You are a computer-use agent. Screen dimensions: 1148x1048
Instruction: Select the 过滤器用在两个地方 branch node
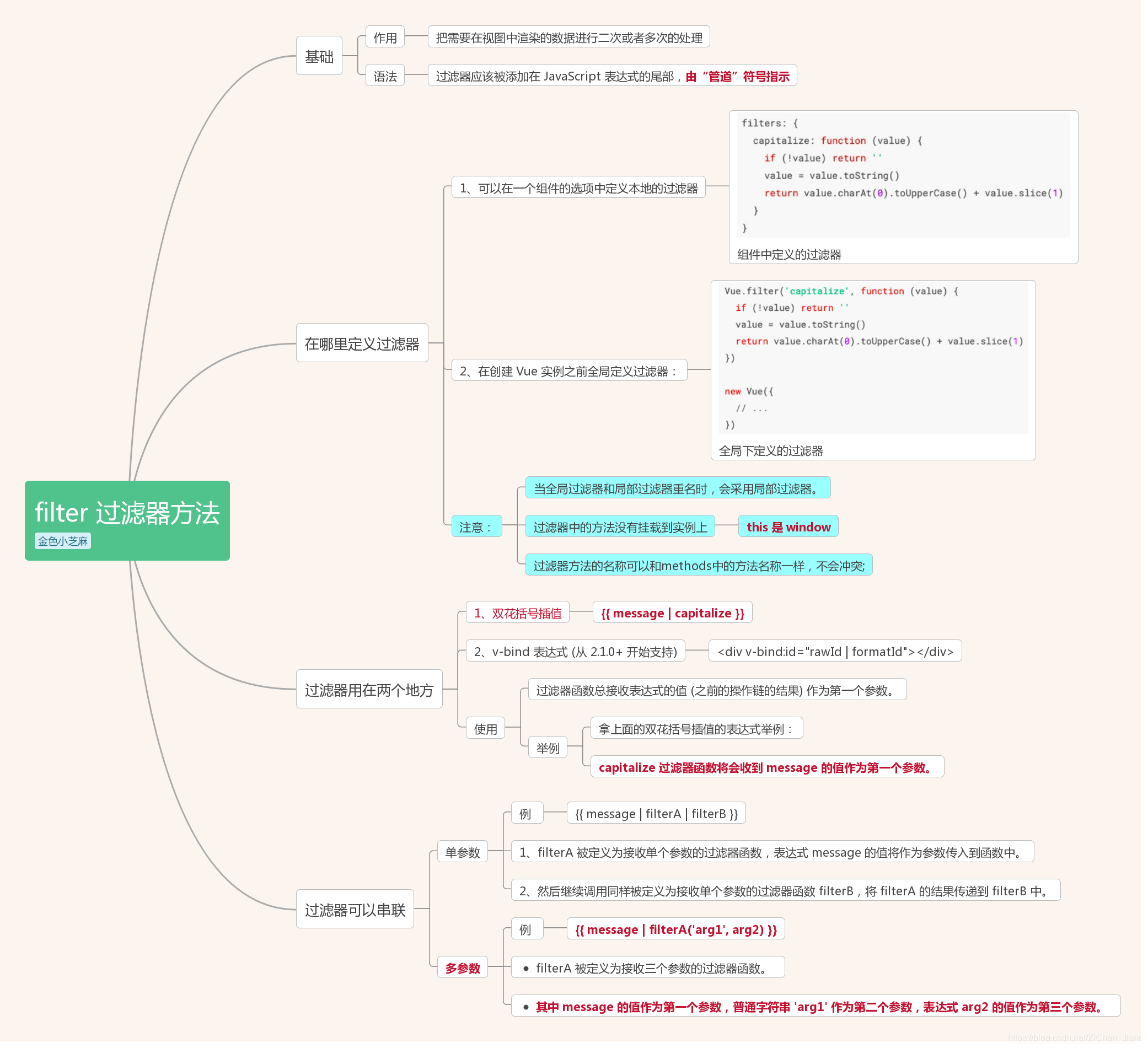tap(369, 690)
